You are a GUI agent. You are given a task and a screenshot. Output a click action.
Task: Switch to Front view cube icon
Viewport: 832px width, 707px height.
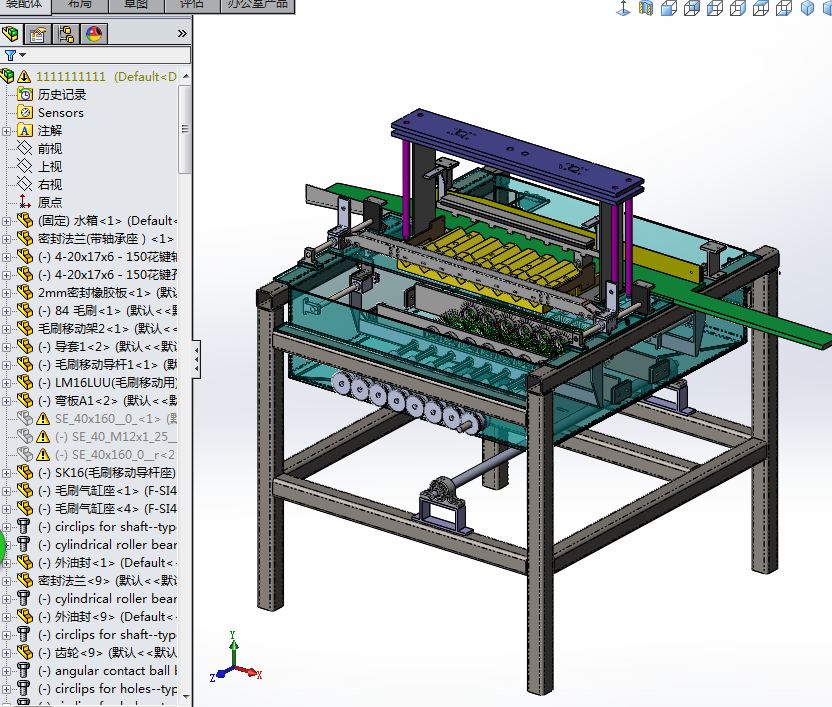click(669, 8)
